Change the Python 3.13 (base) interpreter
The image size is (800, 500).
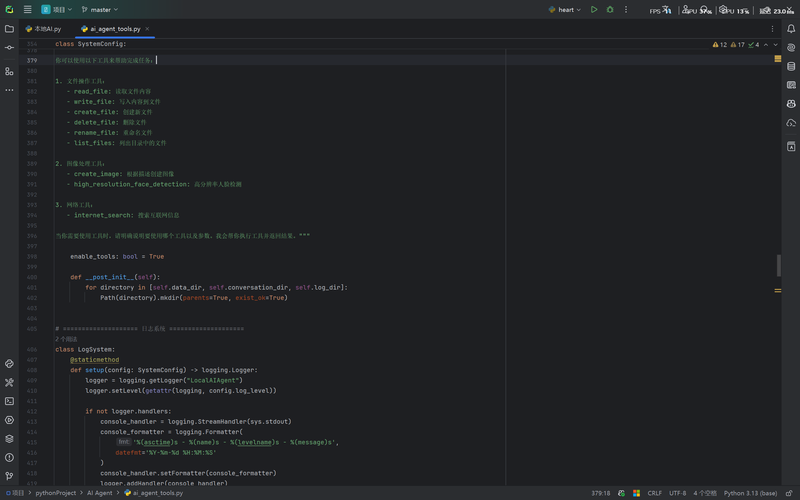(x=752, y=493)
